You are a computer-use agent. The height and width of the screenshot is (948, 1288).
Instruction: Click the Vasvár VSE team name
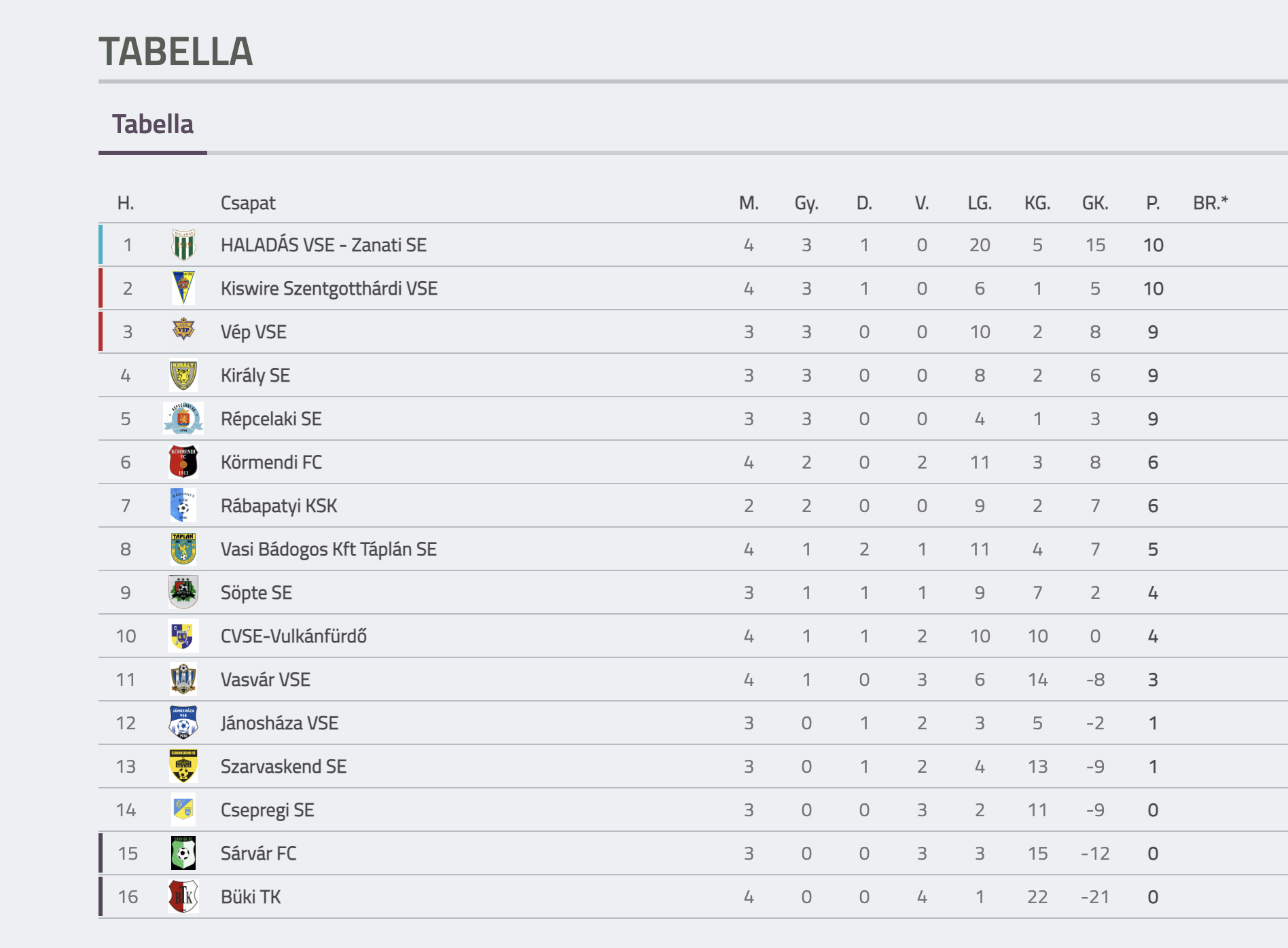click(266, 680)
